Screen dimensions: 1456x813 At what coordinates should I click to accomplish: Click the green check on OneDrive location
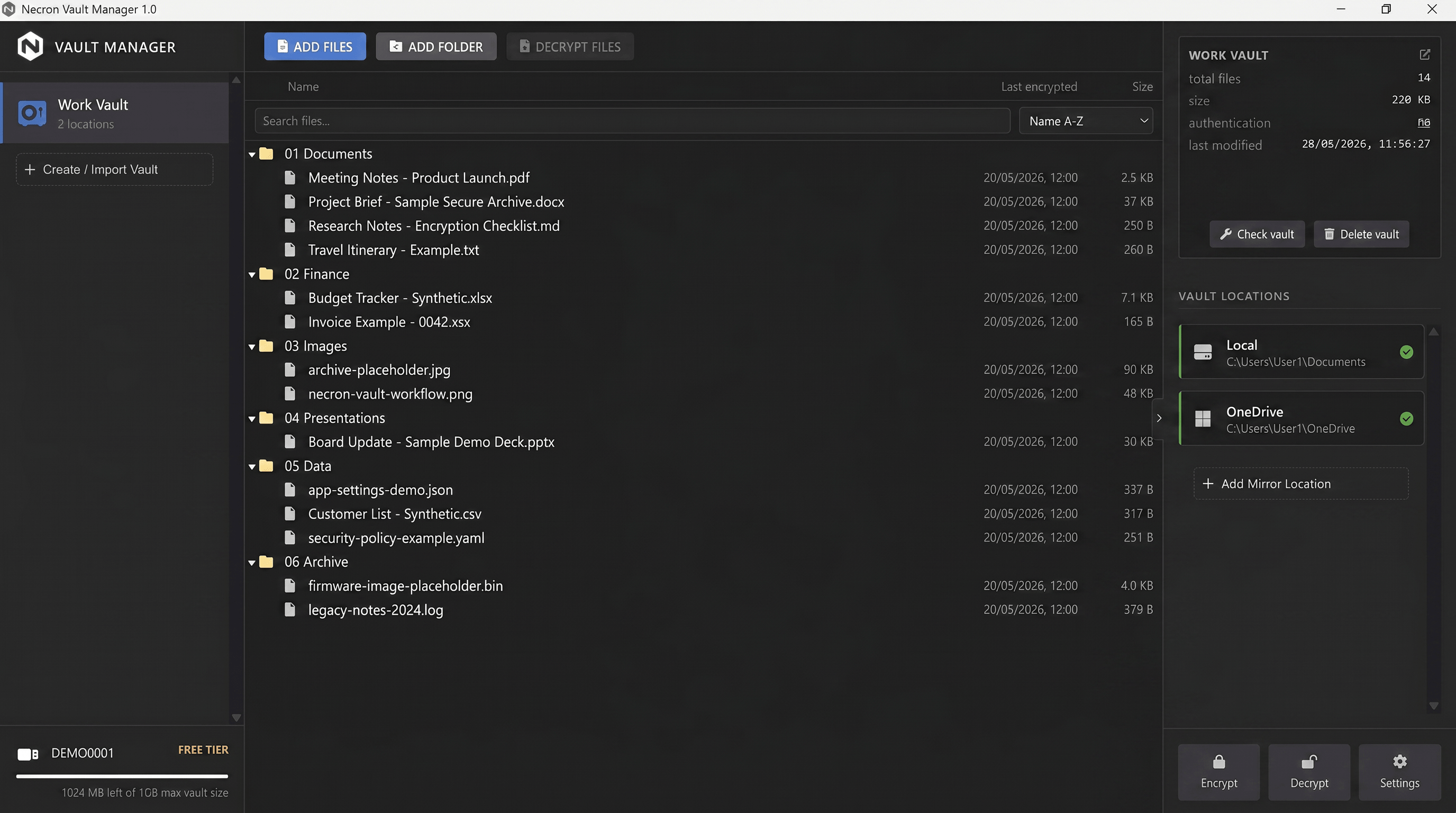1406,418
